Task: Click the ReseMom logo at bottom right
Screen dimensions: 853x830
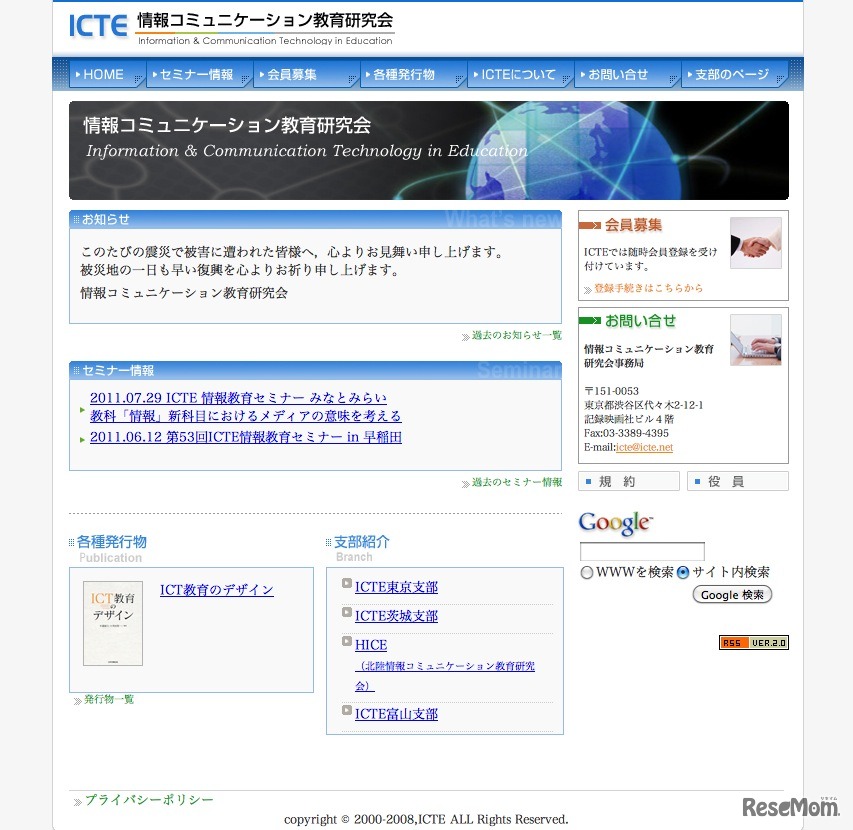Action: [x=791, y=809]
